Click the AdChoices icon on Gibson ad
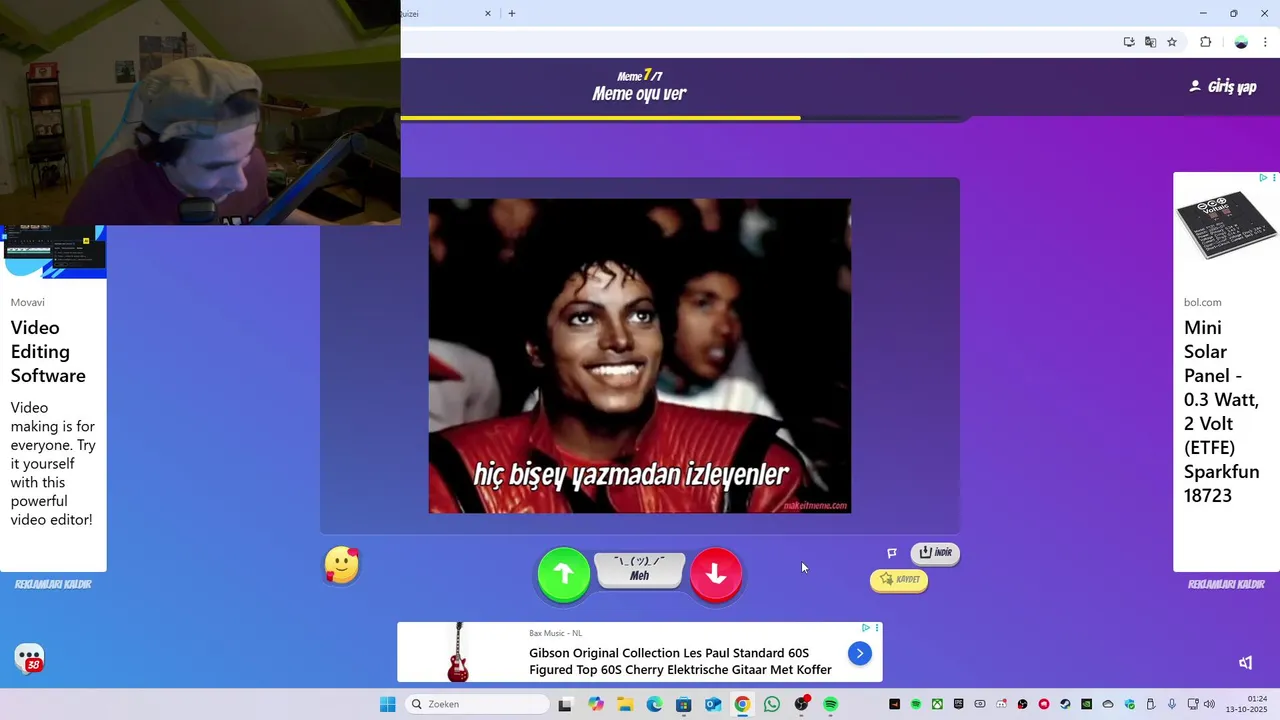This screenshot has height=720, width=1280. coord(866,628)
